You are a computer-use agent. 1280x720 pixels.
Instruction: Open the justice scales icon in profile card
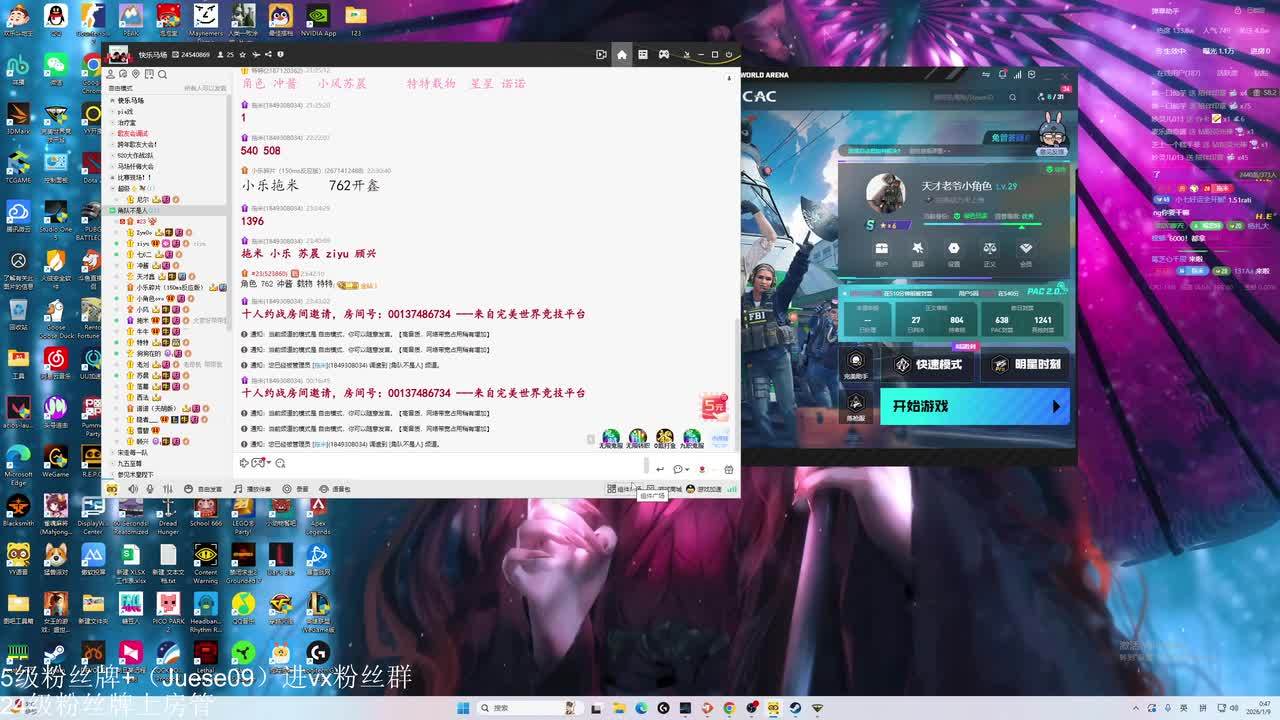pyautogui.click(x=989, y=248)
